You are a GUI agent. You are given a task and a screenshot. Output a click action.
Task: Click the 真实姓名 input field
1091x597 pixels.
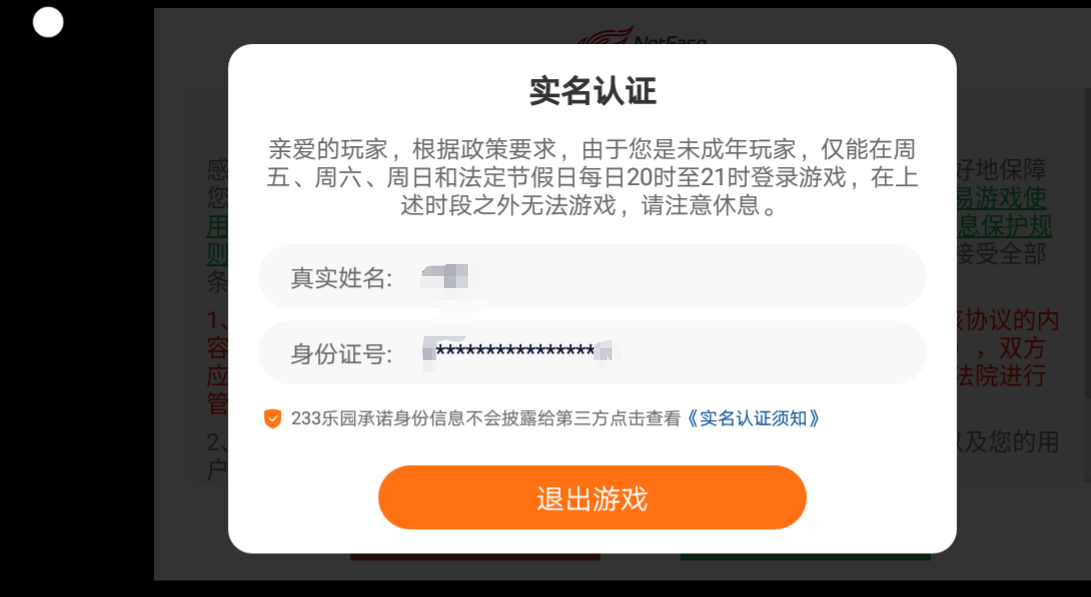(x=592, y=276)
